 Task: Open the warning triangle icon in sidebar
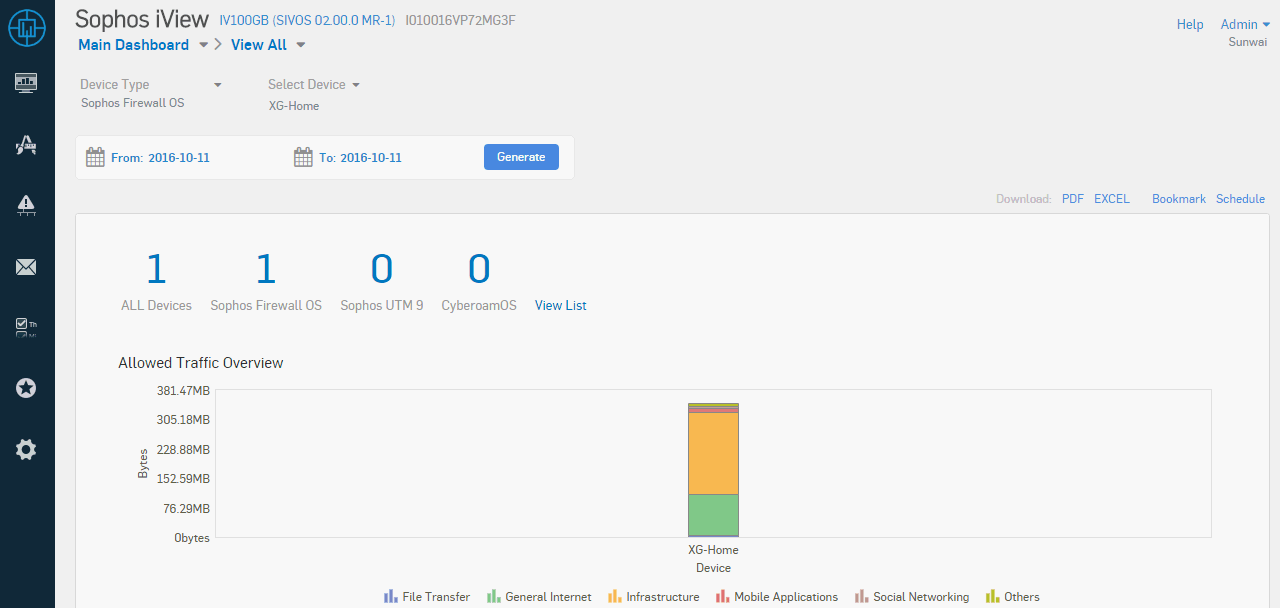point(26,205)
